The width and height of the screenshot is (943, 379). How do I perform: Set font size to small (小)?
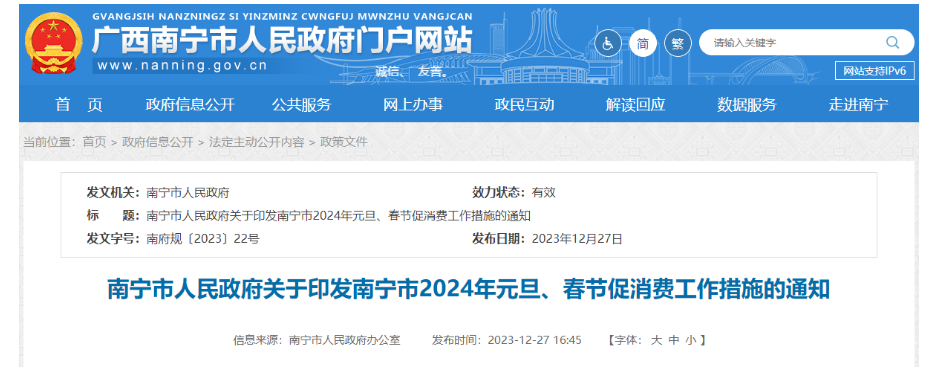690,340
